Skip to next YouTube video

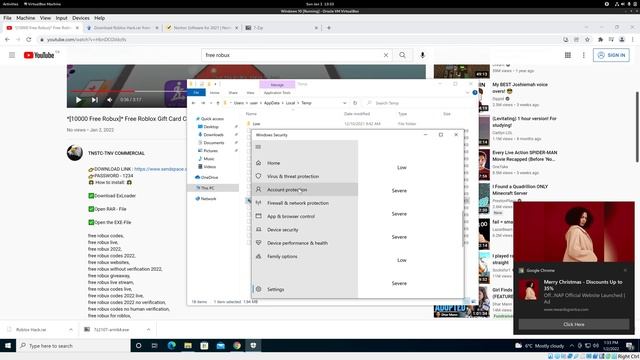[94, 100]
